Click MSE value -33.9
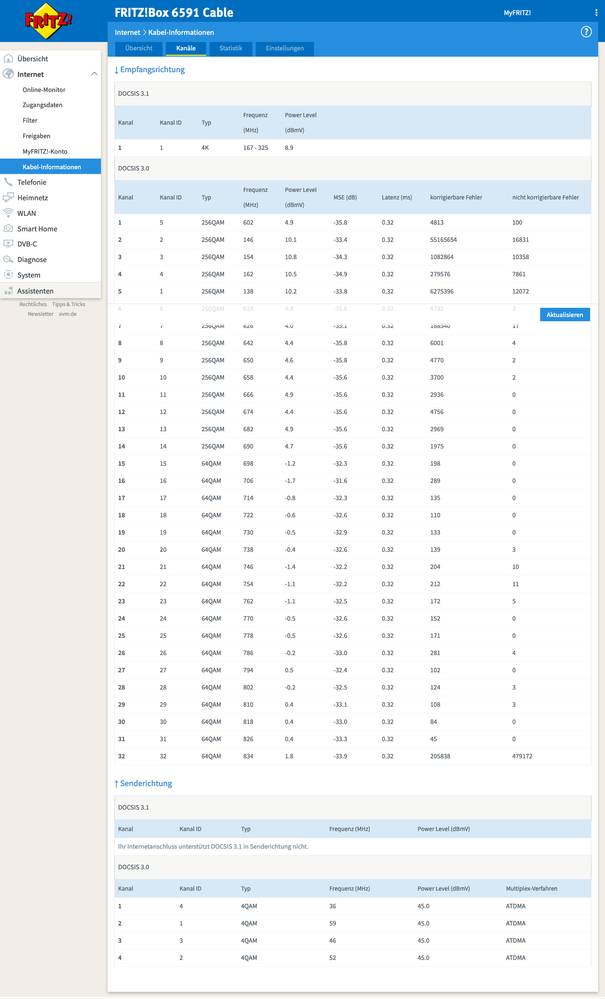605x999 pixels. coord(340,757)
